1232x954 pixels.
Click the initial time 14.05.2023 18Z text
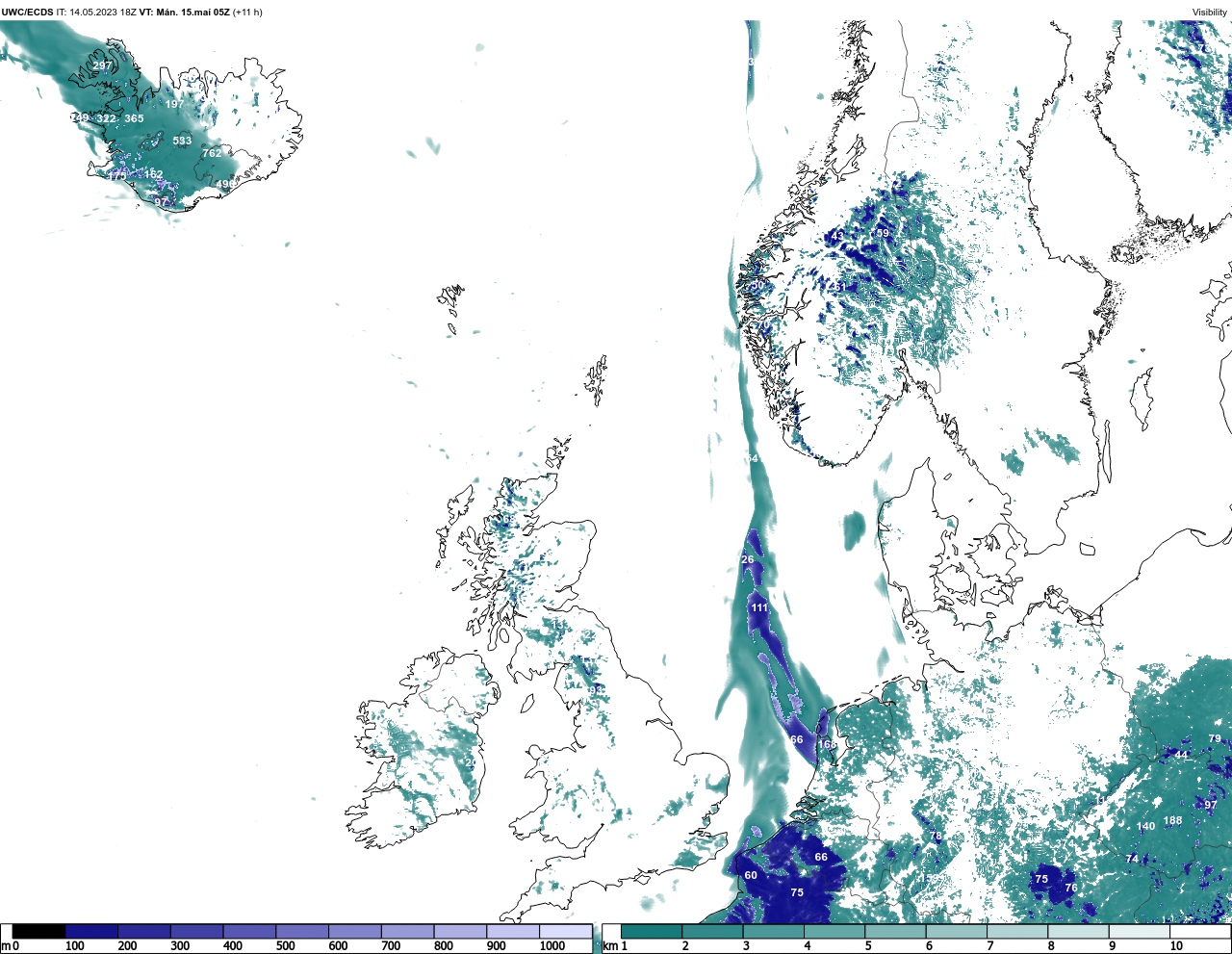coord(101,12)
